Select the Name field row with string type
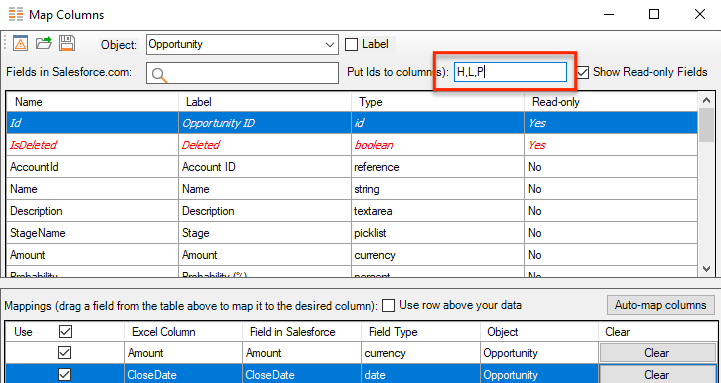This screenshot has height=383, width=721. tap(352, 189)
